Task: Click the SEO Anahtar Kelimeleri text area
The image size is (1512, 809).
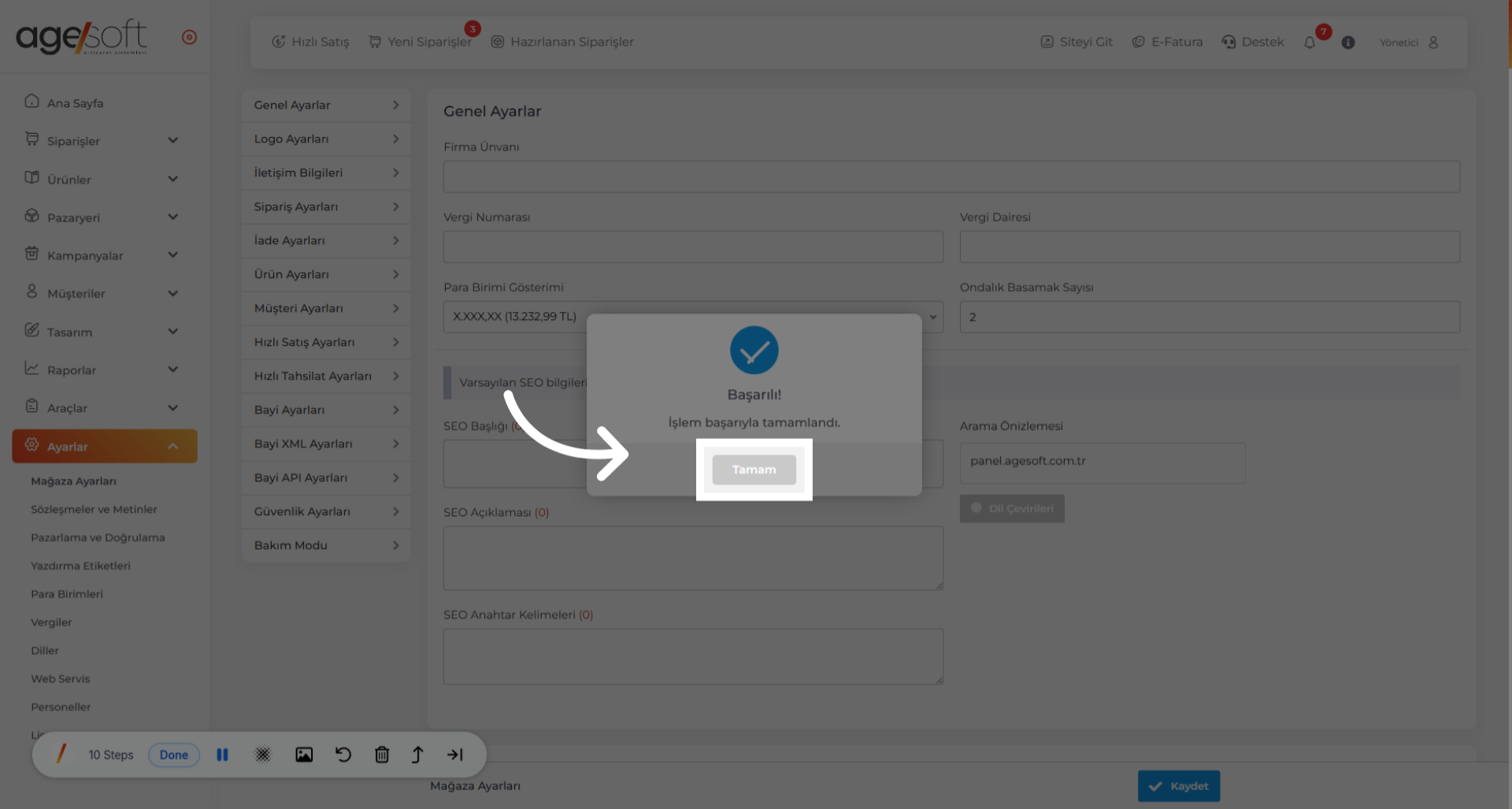Action: tap(693, 656)
